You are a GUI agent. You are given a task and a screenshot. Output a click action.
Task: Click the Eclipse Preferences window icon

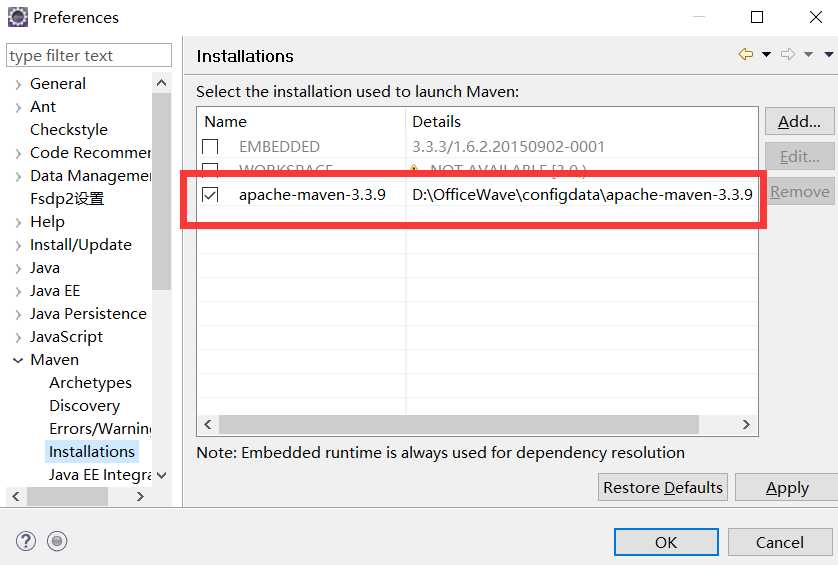click(18, 17)
